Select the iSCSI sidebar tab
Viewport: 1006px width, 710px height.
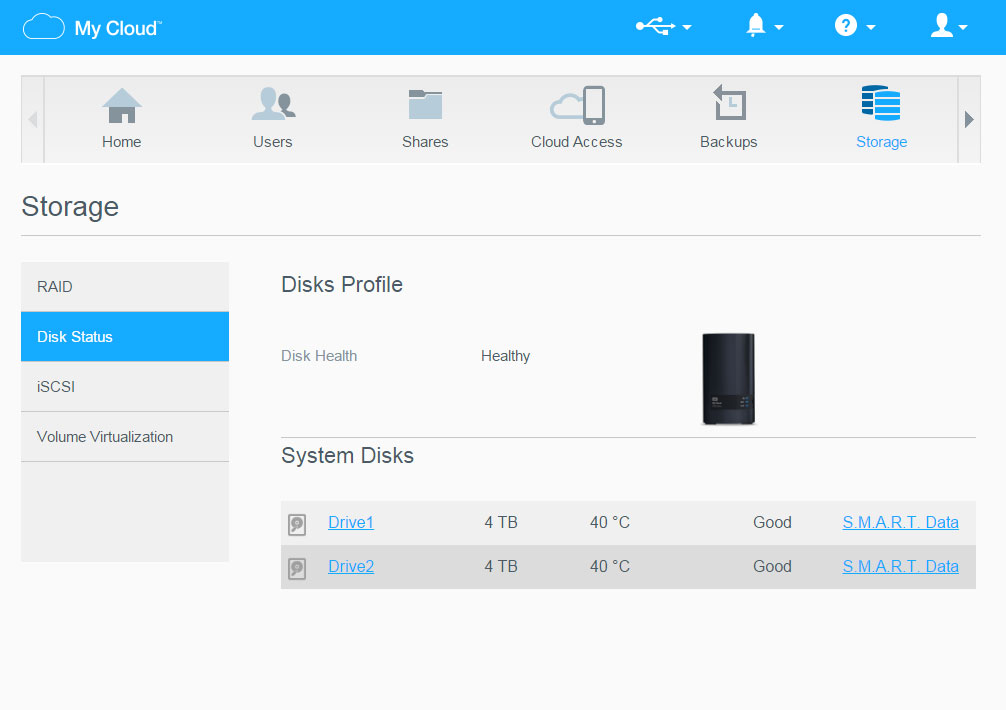pyautogui.click(x=125, y=387)
